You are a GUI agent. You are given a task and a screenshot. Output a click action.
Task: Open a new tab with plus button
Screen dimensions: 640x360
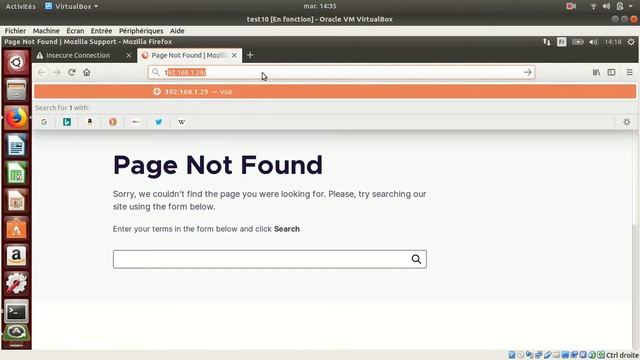coord(250,55)
